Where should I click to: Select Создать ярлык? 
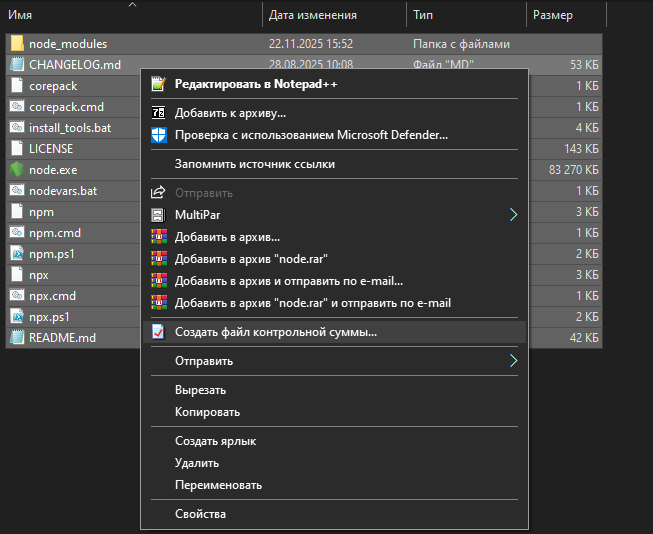[334, 441]
